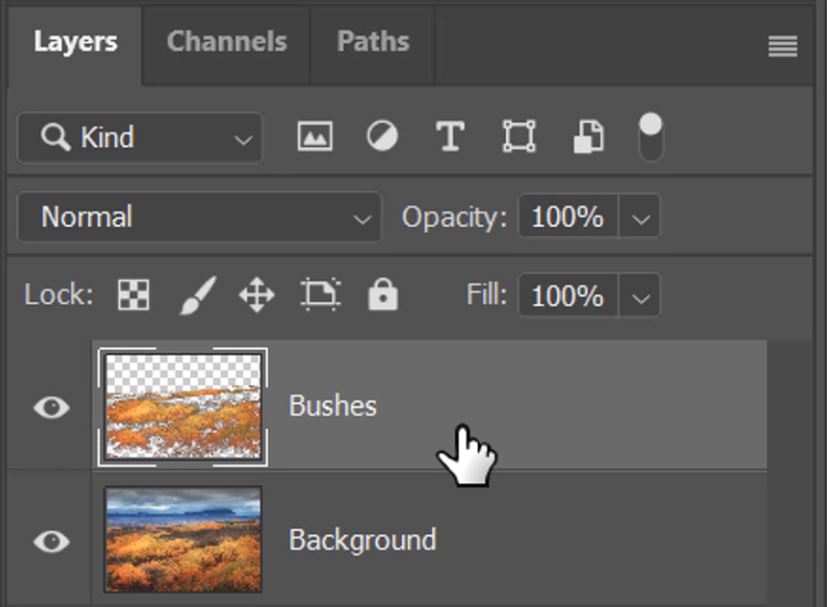827x607 pixels.
Task: Click the Bushes layer thumbnail
Action: point(183,406)
